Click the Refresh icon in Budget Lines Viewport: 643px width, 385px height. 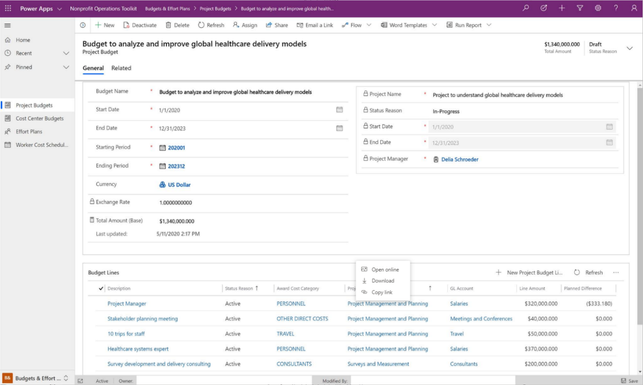[x=577, y=272]
